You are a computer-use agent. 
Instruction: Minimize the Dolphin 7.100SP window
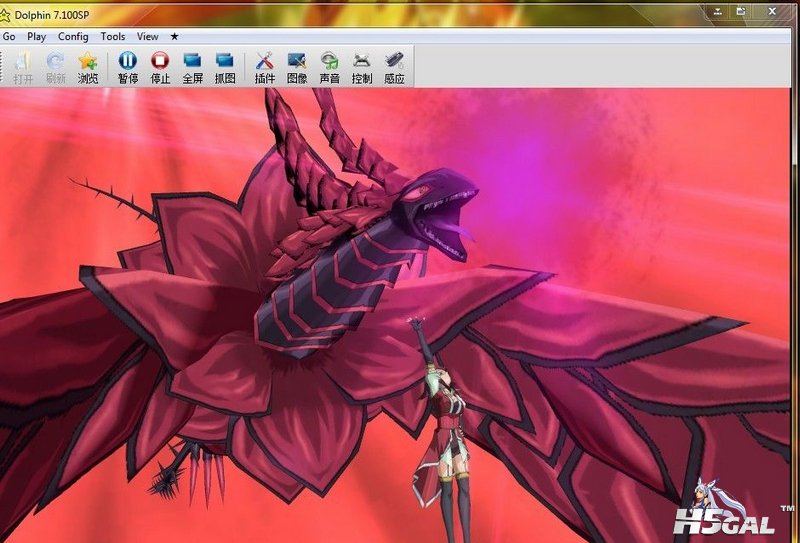(x=718, y=12)
